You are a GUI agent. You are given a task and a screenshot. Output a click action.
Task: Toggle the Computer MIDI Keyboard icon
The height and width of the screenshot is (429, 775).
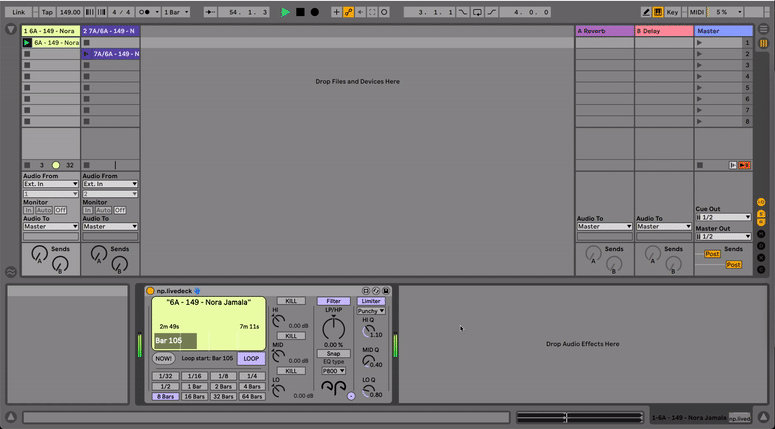pos(658,12)
